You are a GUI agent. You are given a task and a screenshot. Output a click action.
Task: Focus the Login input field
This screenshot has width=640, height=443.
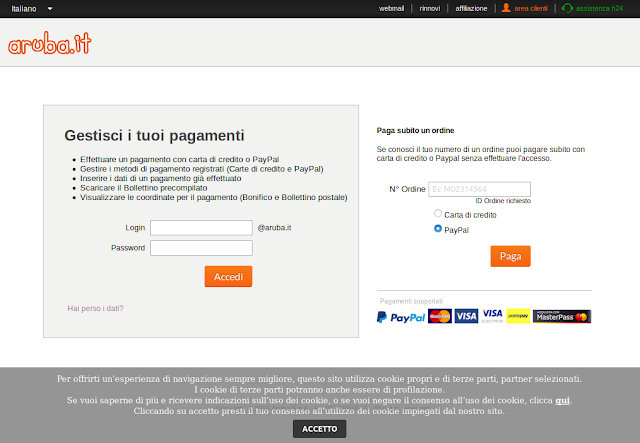click(201, 228)
